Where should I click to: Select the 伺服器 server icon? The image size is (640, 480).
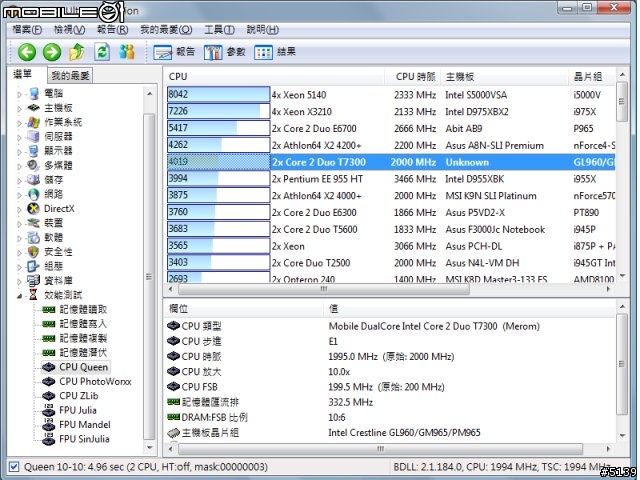(33, 136)
